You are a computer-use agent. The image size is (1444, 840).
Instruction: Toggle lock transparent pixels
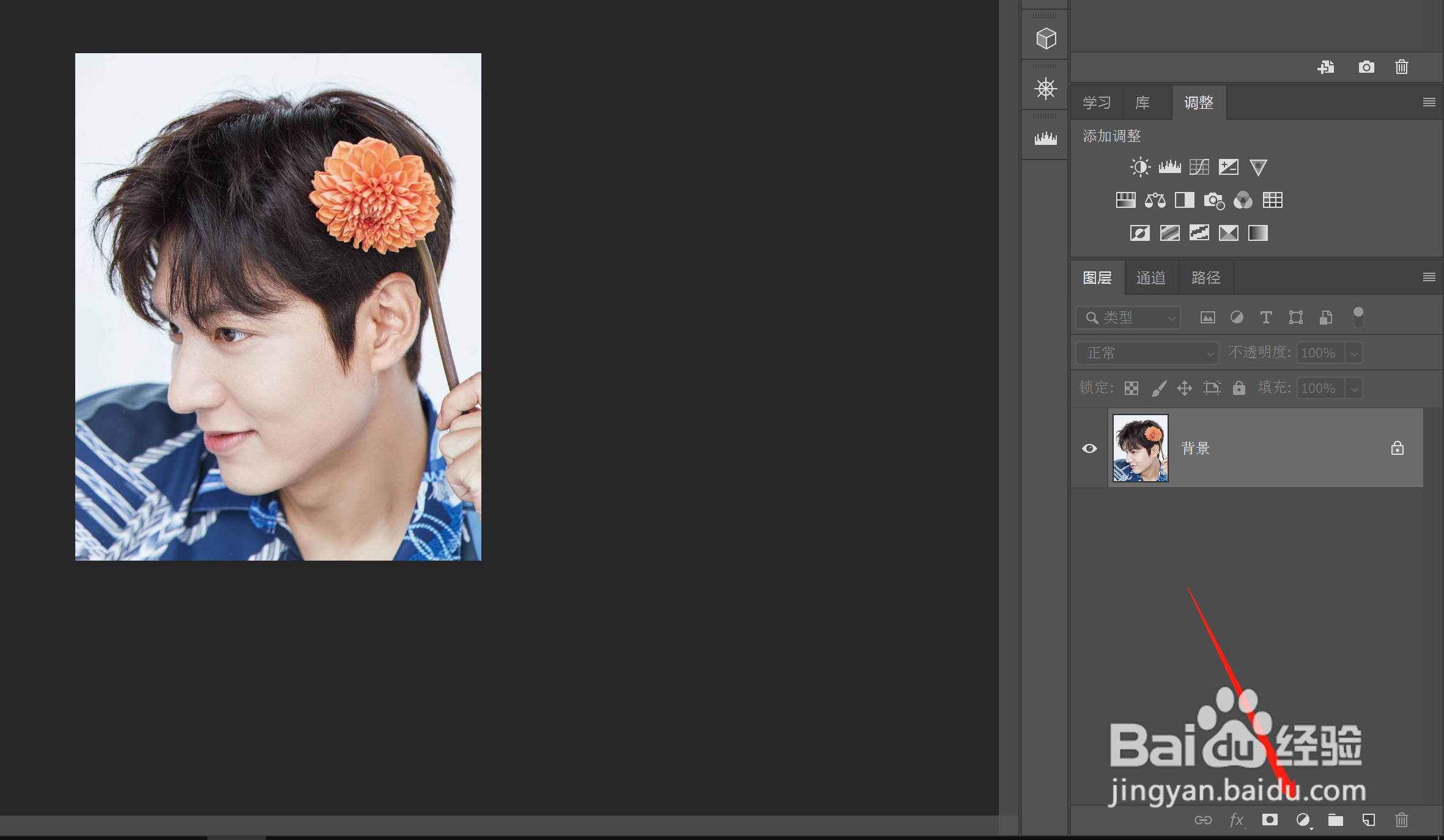1131,388
